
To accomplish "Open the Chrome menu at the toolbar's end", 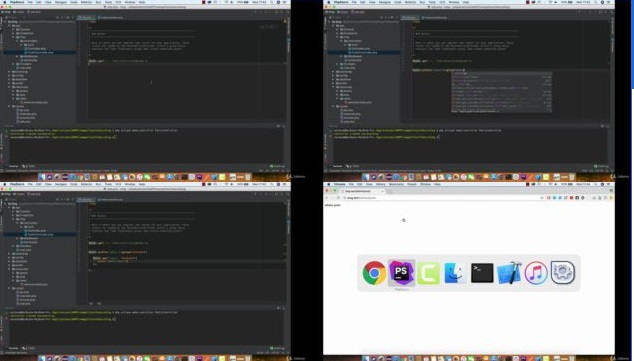I will tap(611, 198).
